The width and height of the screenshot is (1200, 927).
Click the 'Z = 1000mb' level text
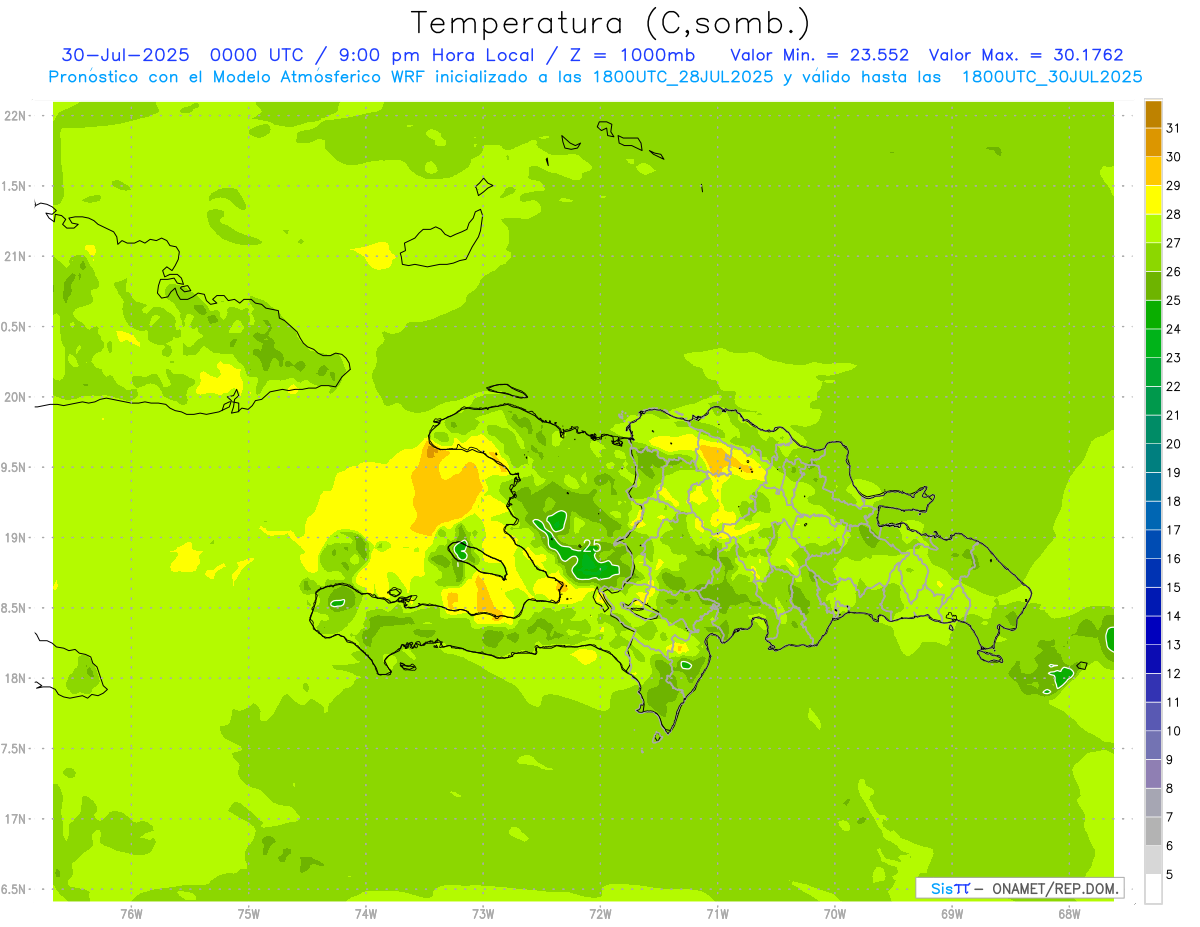click(x=631, y=55)
